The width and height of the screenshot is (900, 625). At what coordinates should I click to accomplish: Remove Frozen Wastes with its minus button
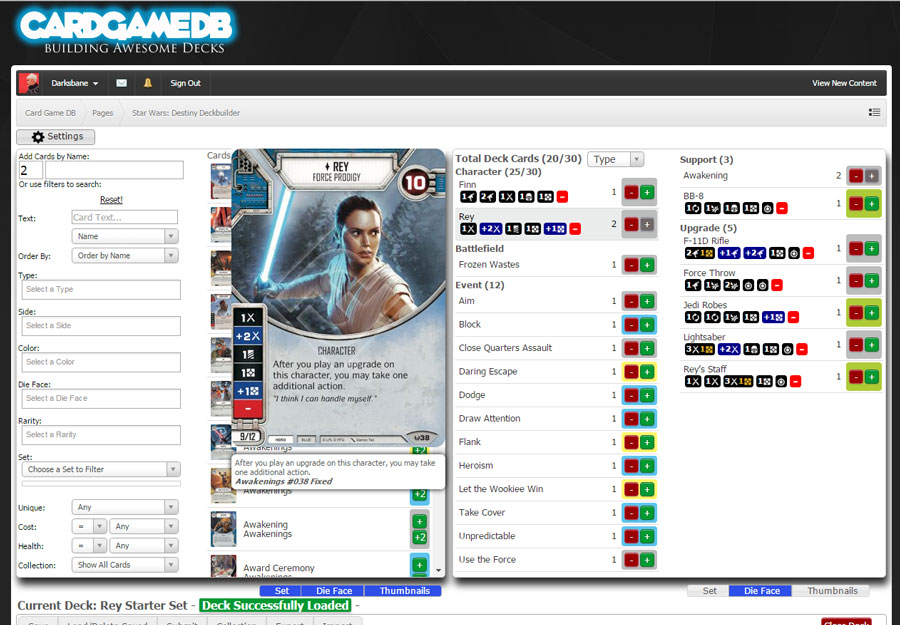tap(631, 265)
